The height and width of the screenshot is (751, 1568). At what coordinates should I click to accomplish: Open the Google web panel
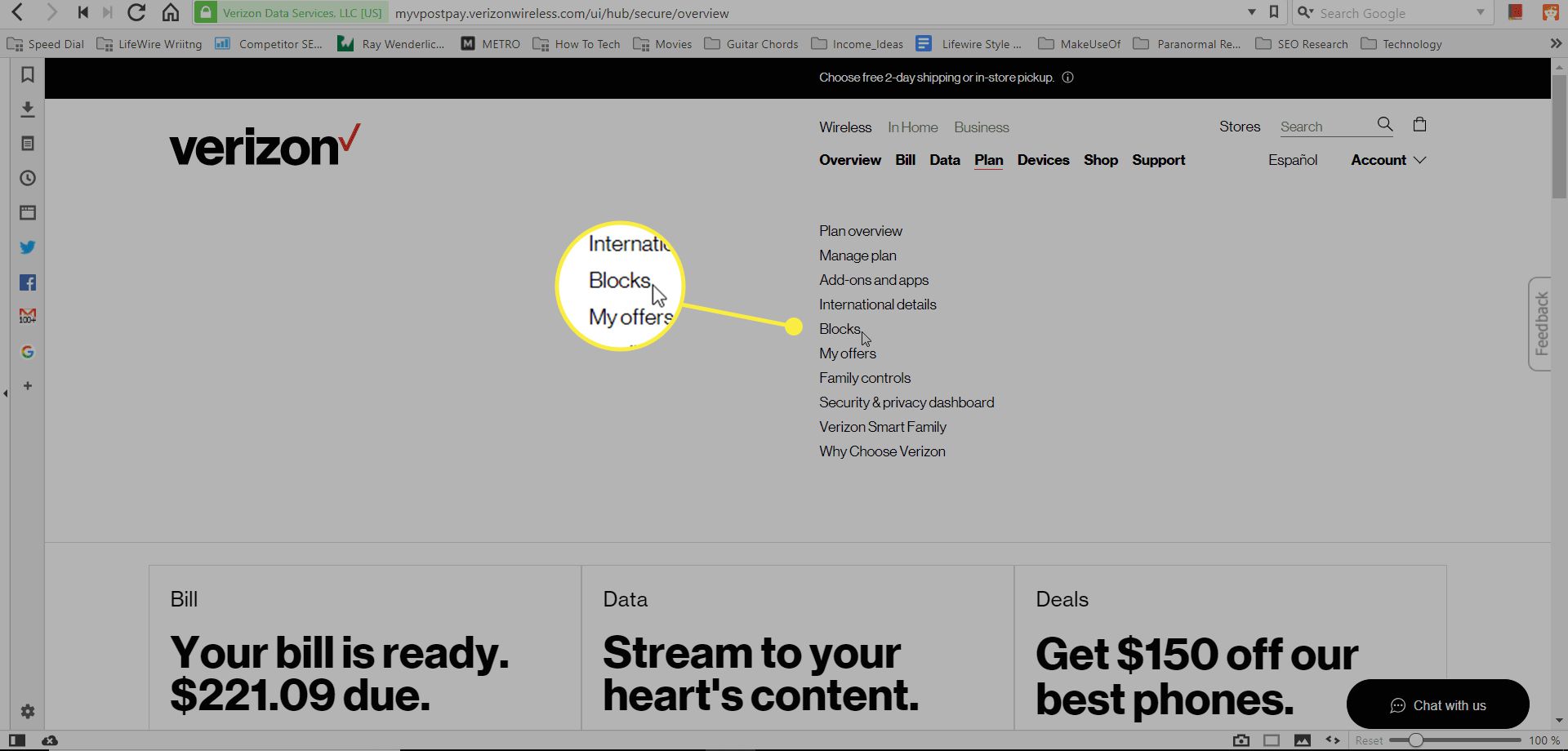click(x=28, y=352)
